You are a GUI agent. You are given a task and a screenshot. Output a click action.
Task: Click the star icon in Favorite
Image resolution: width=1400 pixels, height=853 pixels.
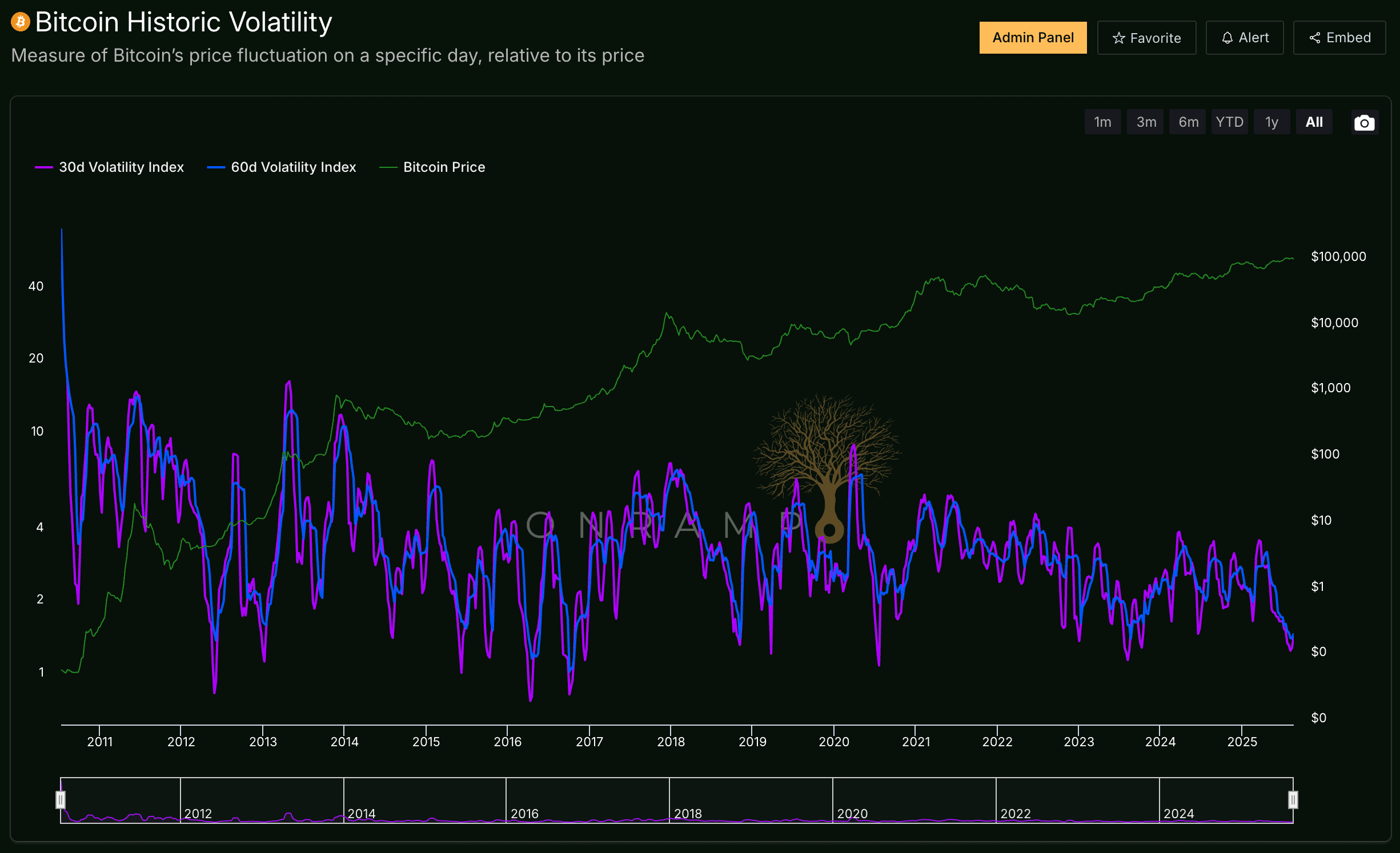(1118, 38)
